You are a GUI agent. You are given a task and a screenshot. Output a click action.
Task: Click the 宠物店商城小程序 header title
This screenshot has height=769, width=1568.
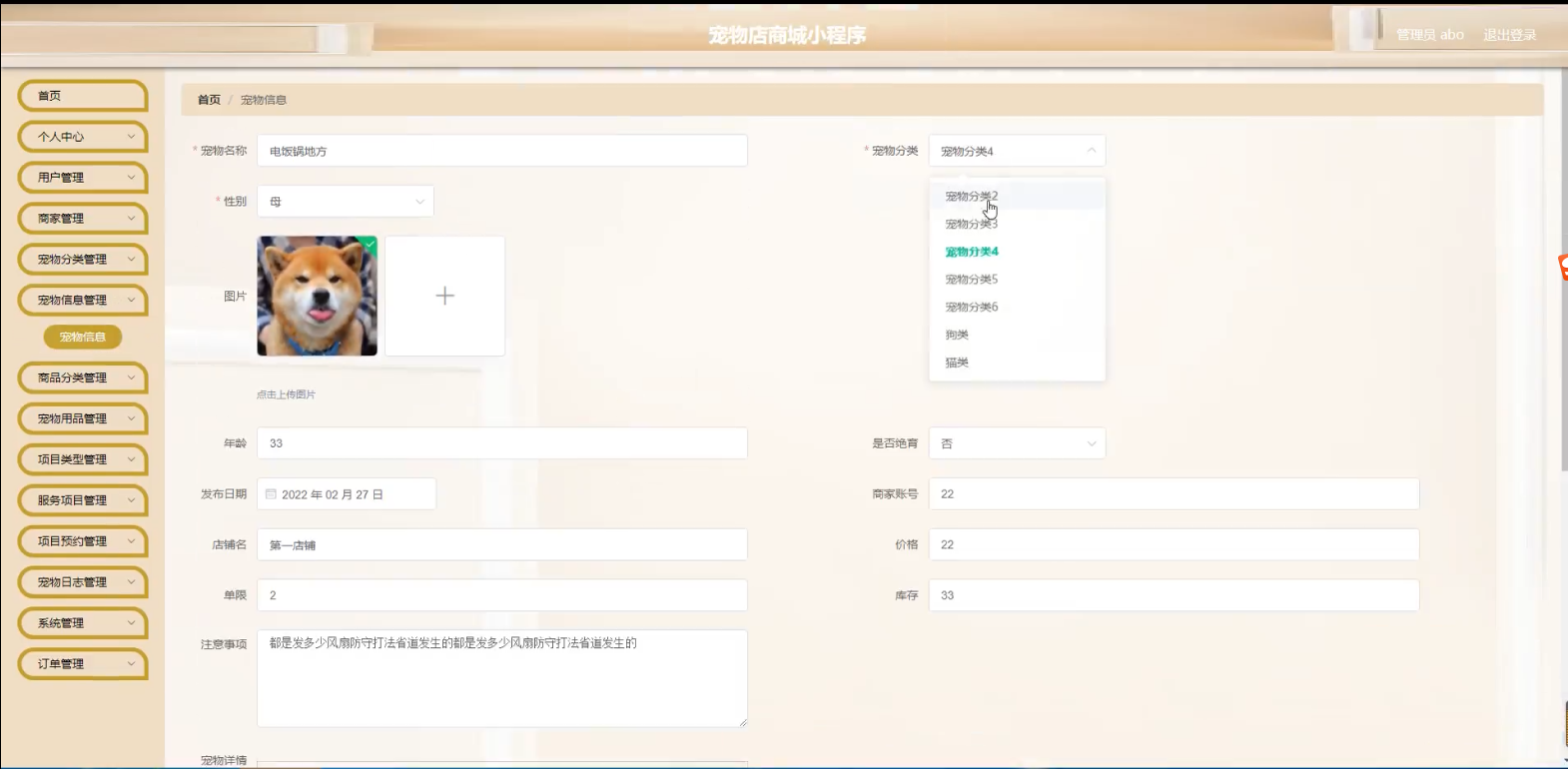point(787,36)
